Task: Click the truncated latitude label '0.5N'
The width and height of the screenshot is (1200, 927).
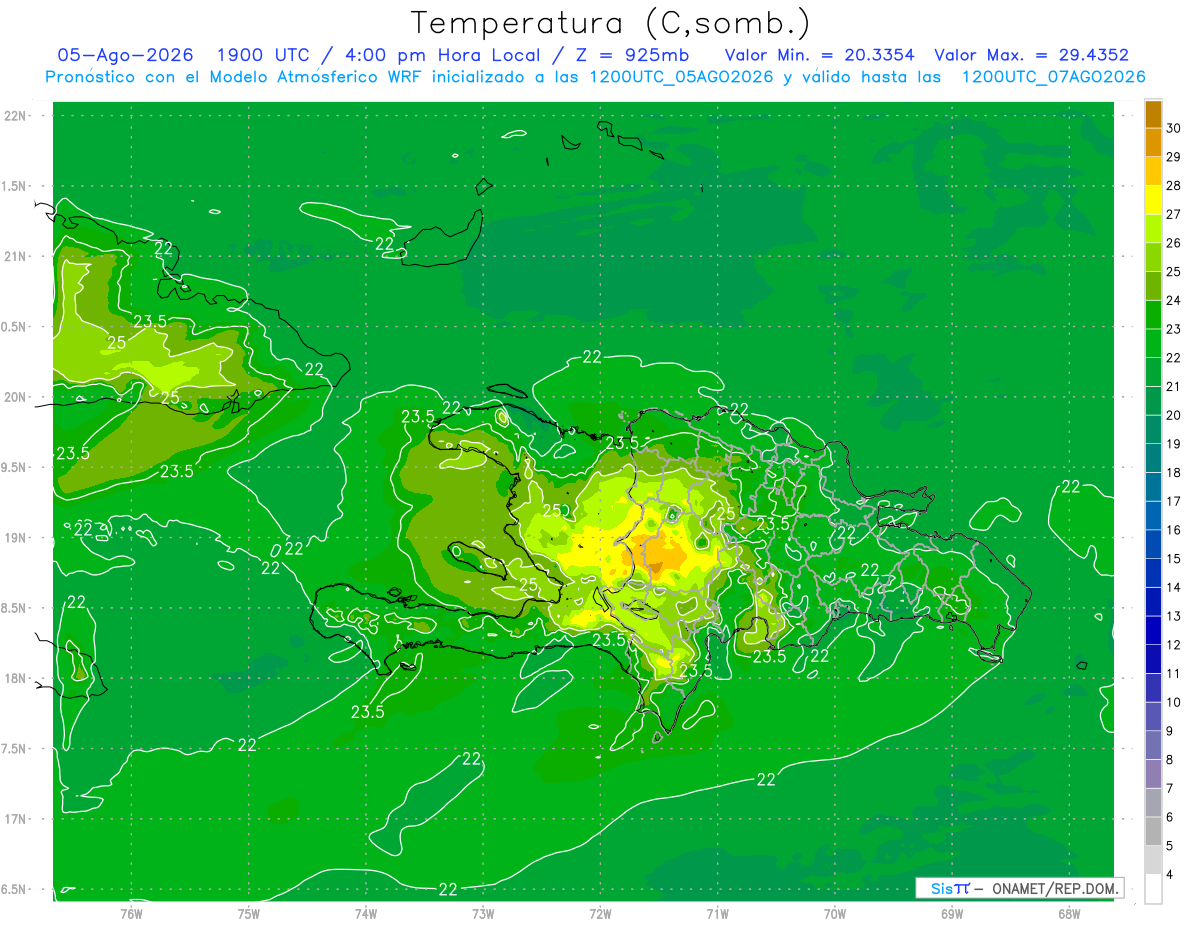Action: (15, 327)
